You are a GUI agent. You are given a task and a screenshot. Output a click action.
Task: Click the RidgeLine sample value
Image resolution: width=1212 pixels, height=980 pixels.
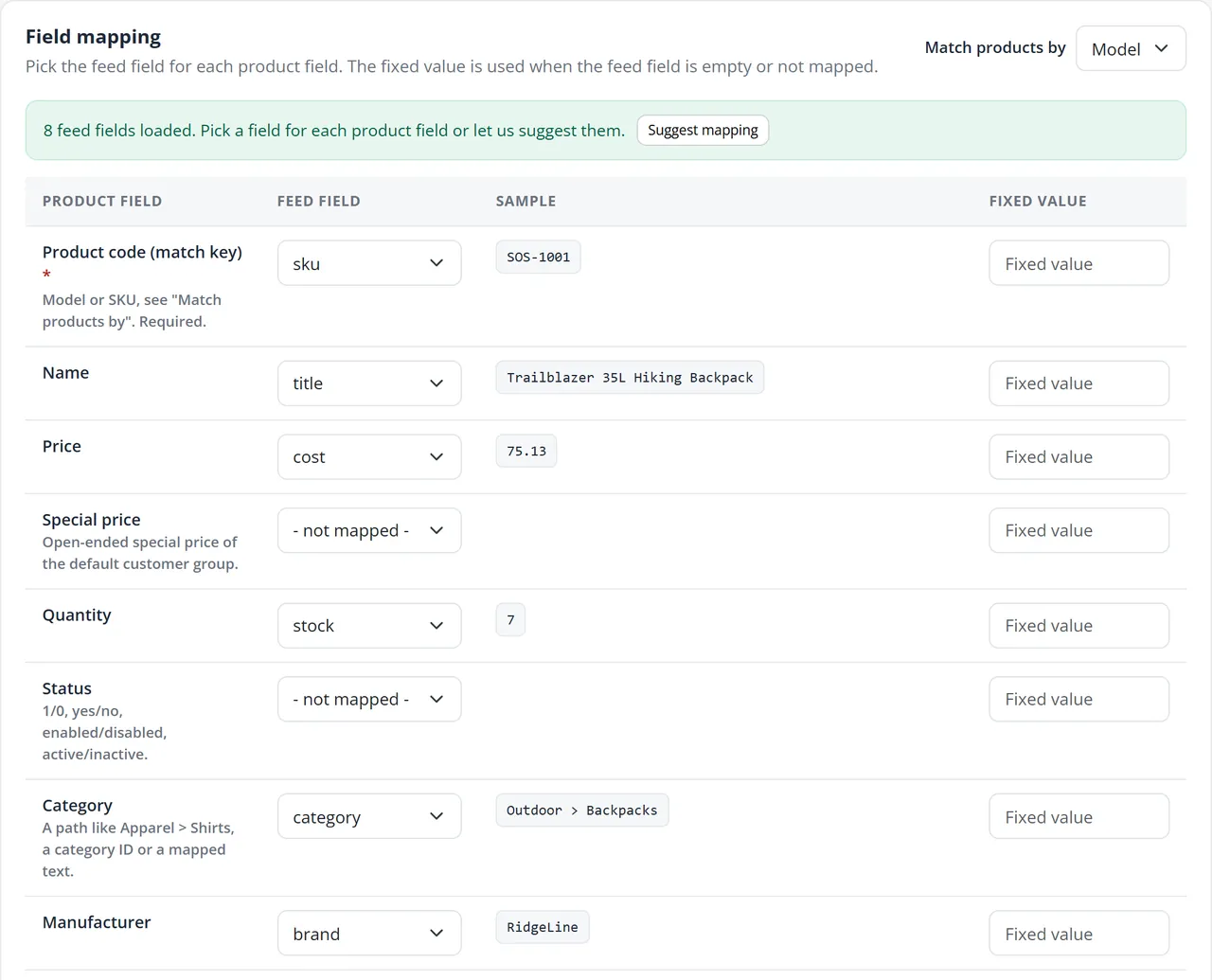[543, 927]
